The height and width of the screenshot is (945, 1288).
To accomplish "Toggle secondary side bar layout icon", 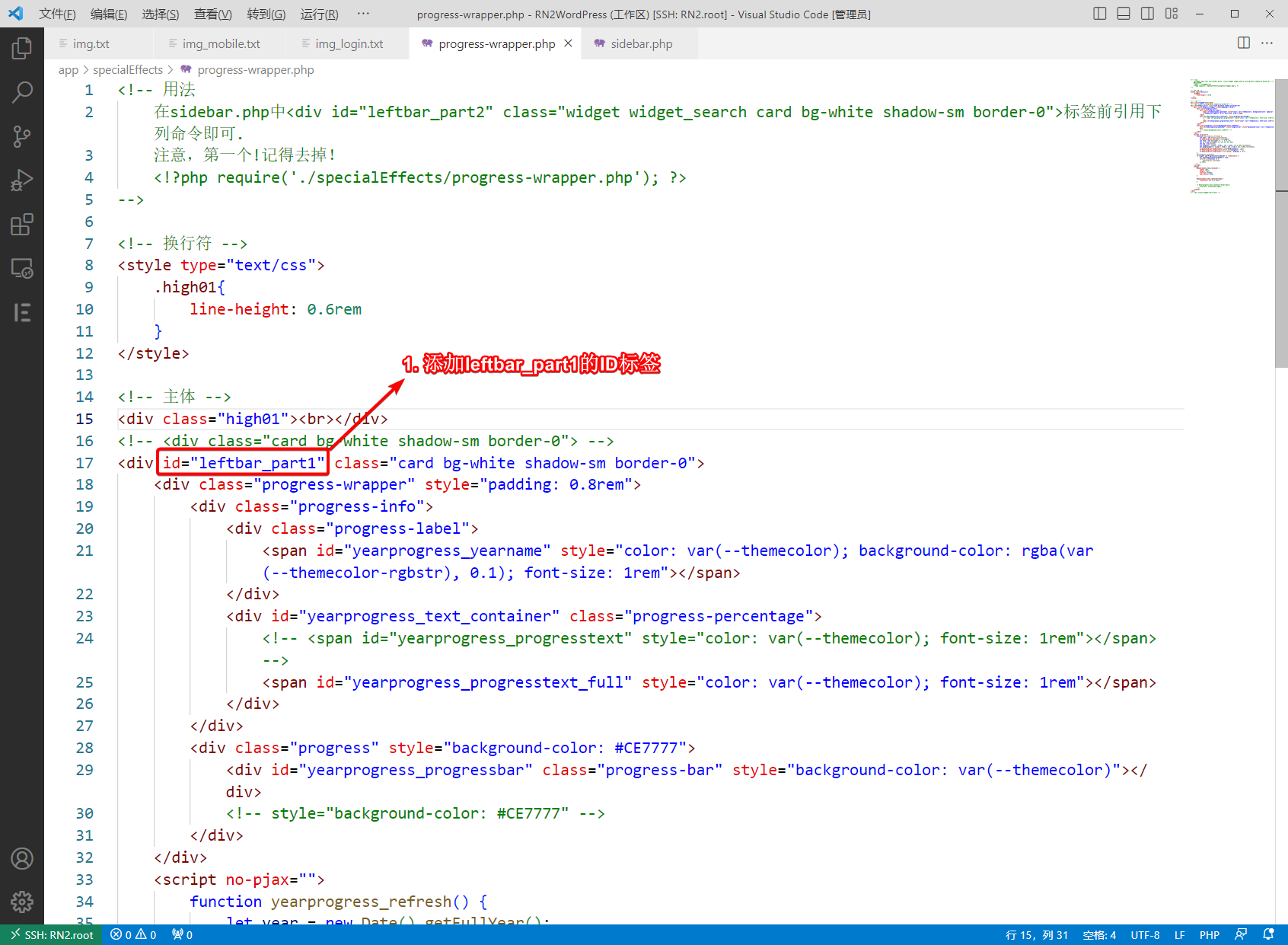I will point(1147,14).
